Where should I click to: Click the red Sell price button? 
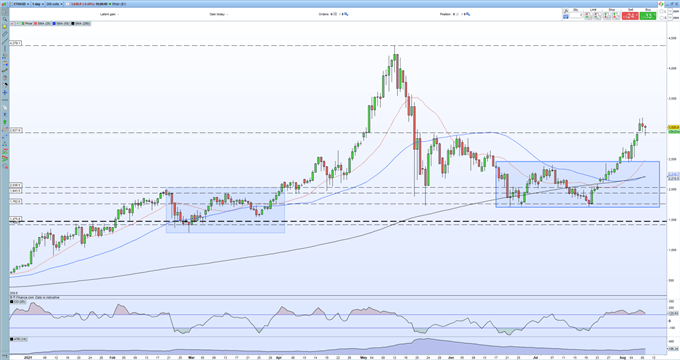click(630, 16)
